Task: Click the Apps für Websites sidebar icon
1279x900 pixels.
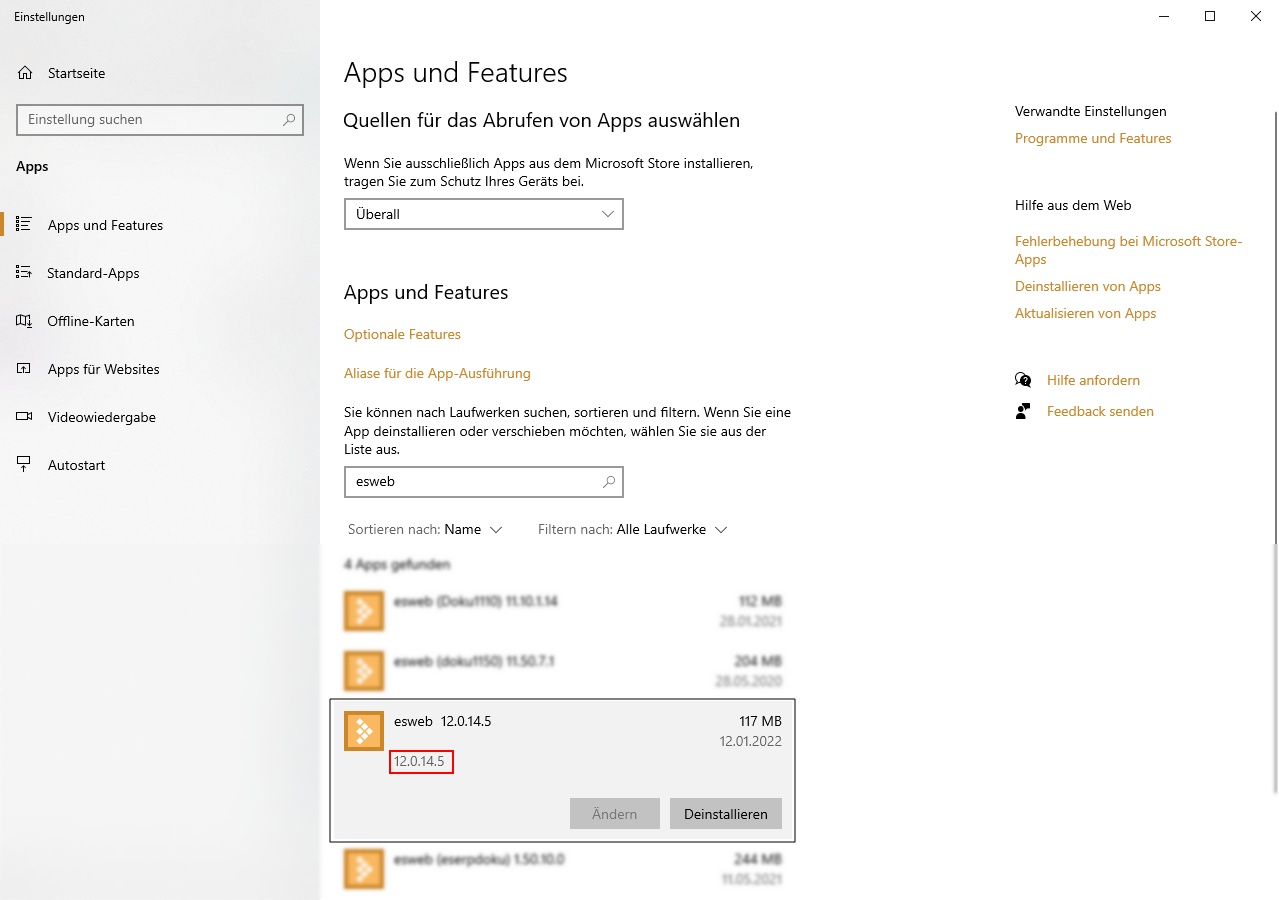Action: (25, 369)
